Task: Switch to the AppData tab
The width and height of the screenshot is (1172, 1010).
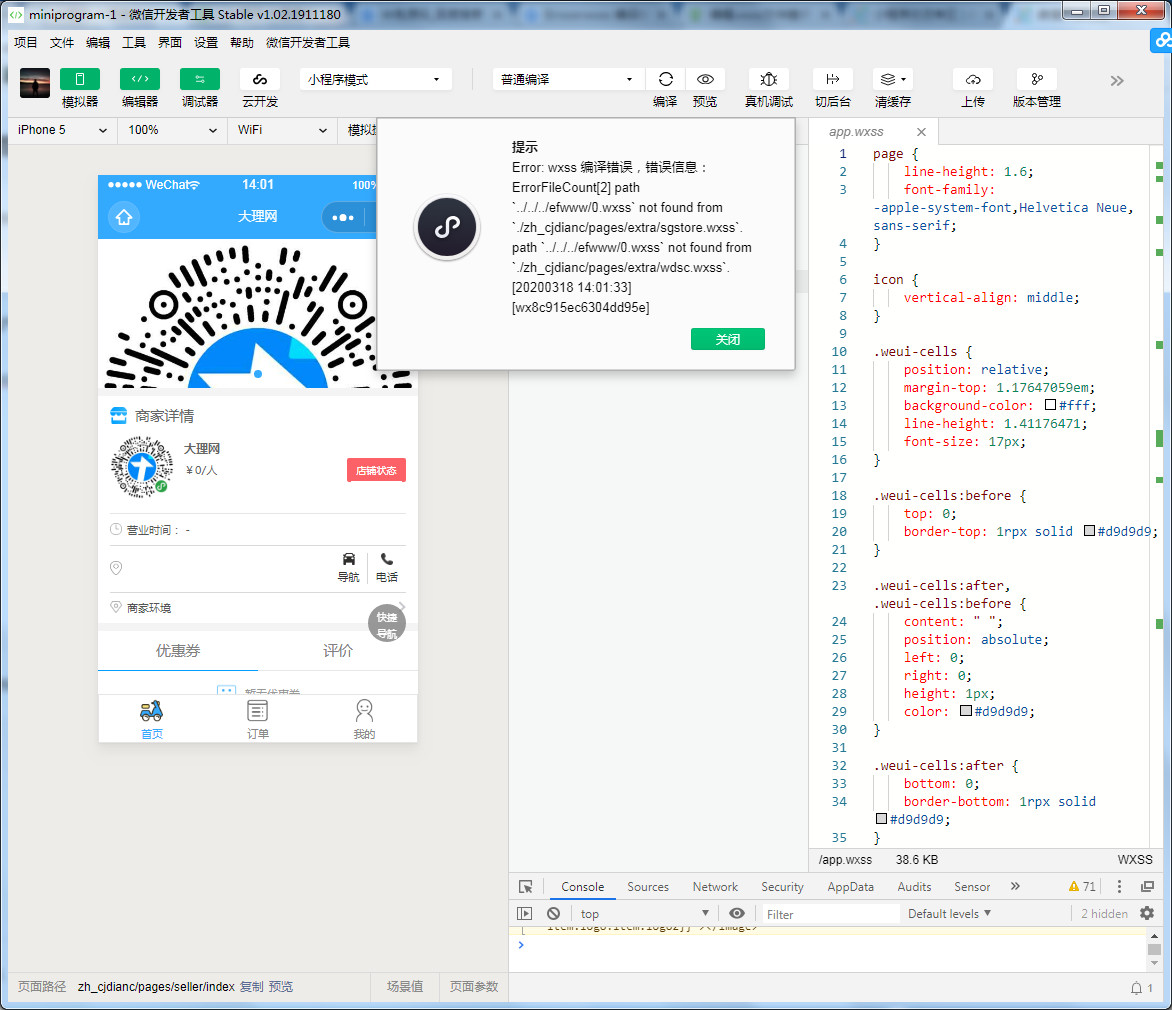Action: point(850,887)
